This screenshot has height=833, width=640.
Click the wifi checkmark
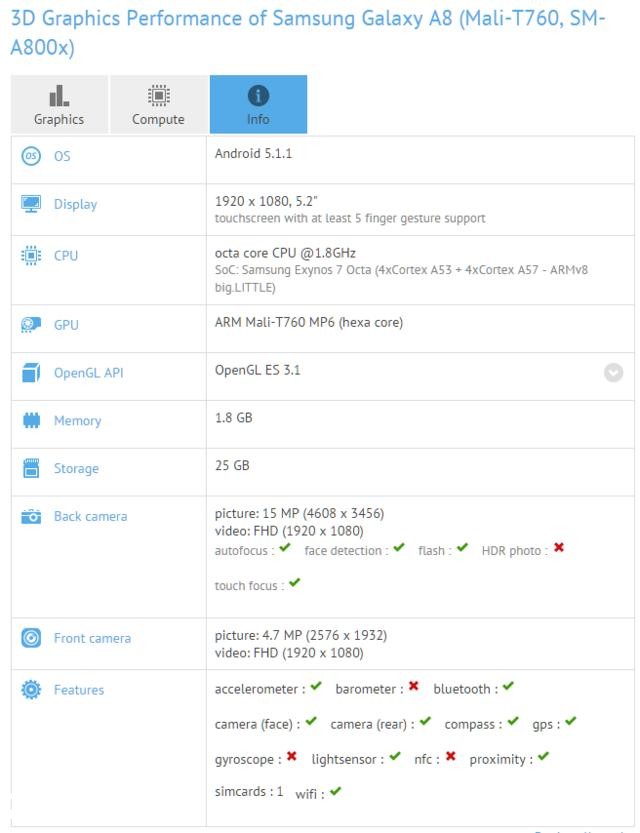335,791
